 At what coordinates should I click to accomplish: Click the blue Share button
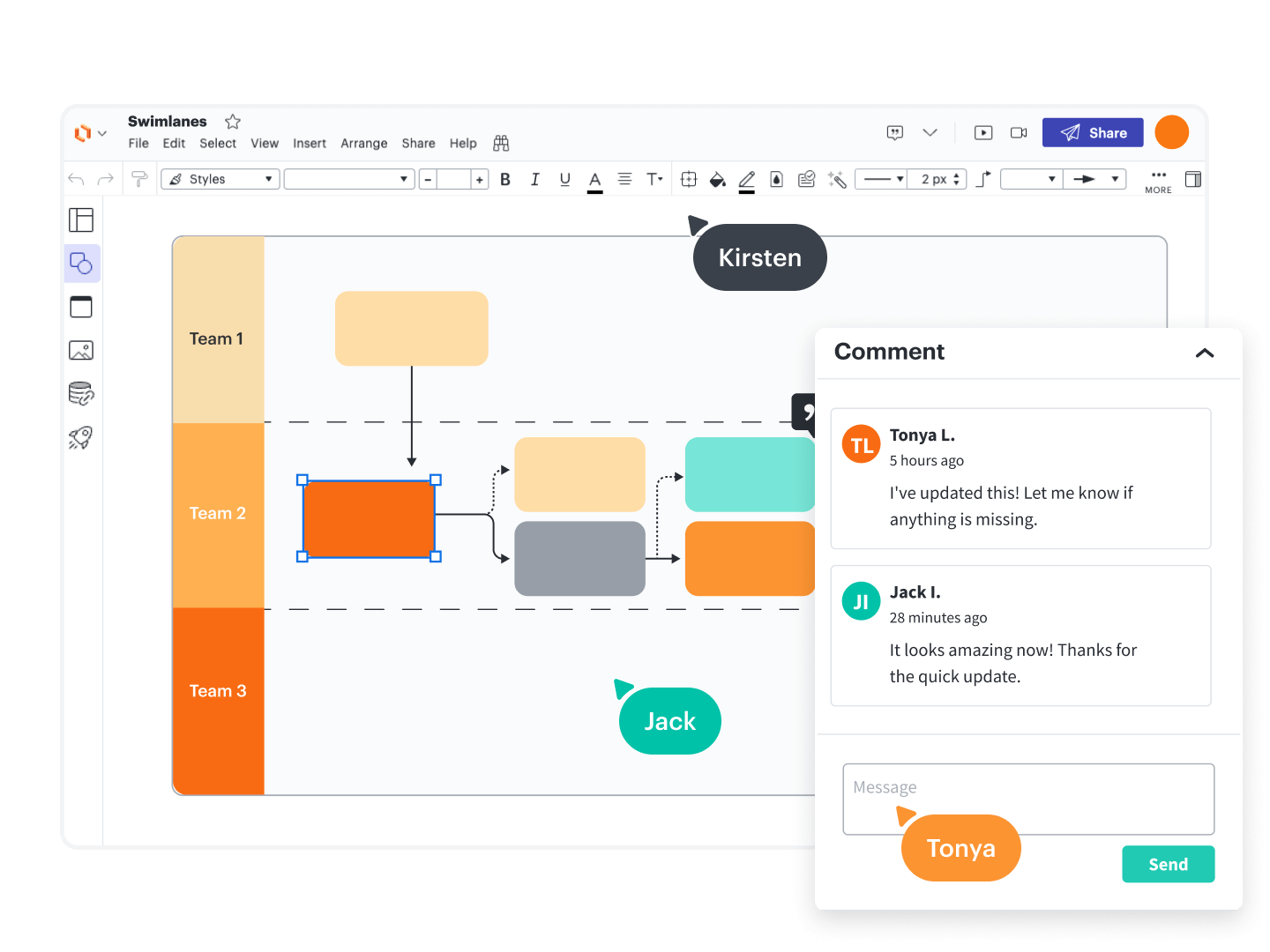(x=1093, y=133)
